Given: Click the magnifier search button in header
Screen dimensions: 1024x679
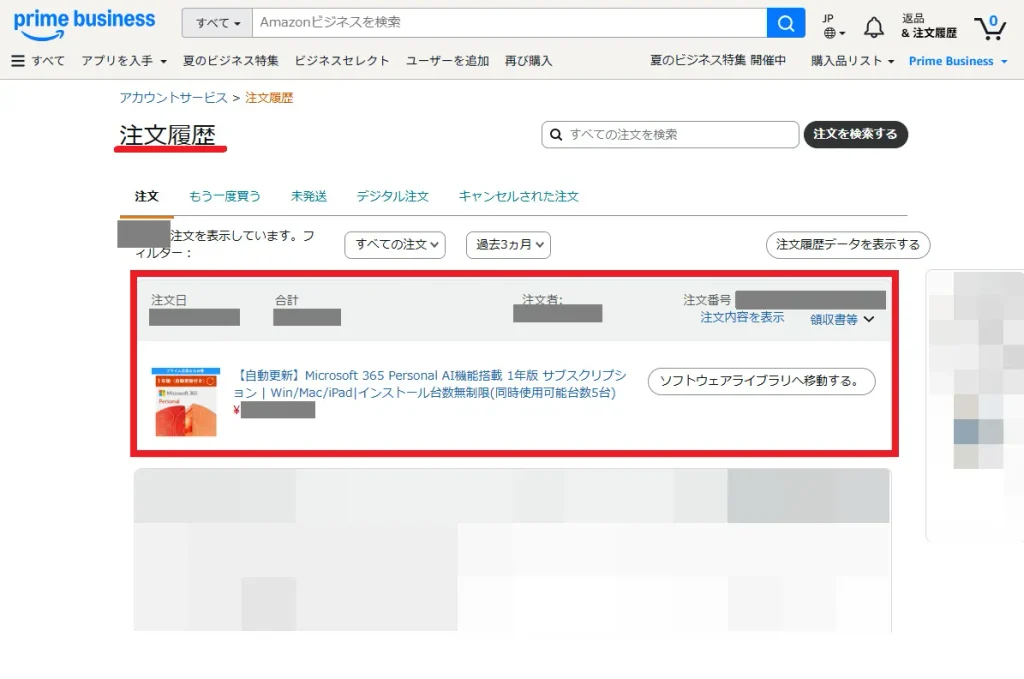Looking at the screenshot, I should [786, 24].
